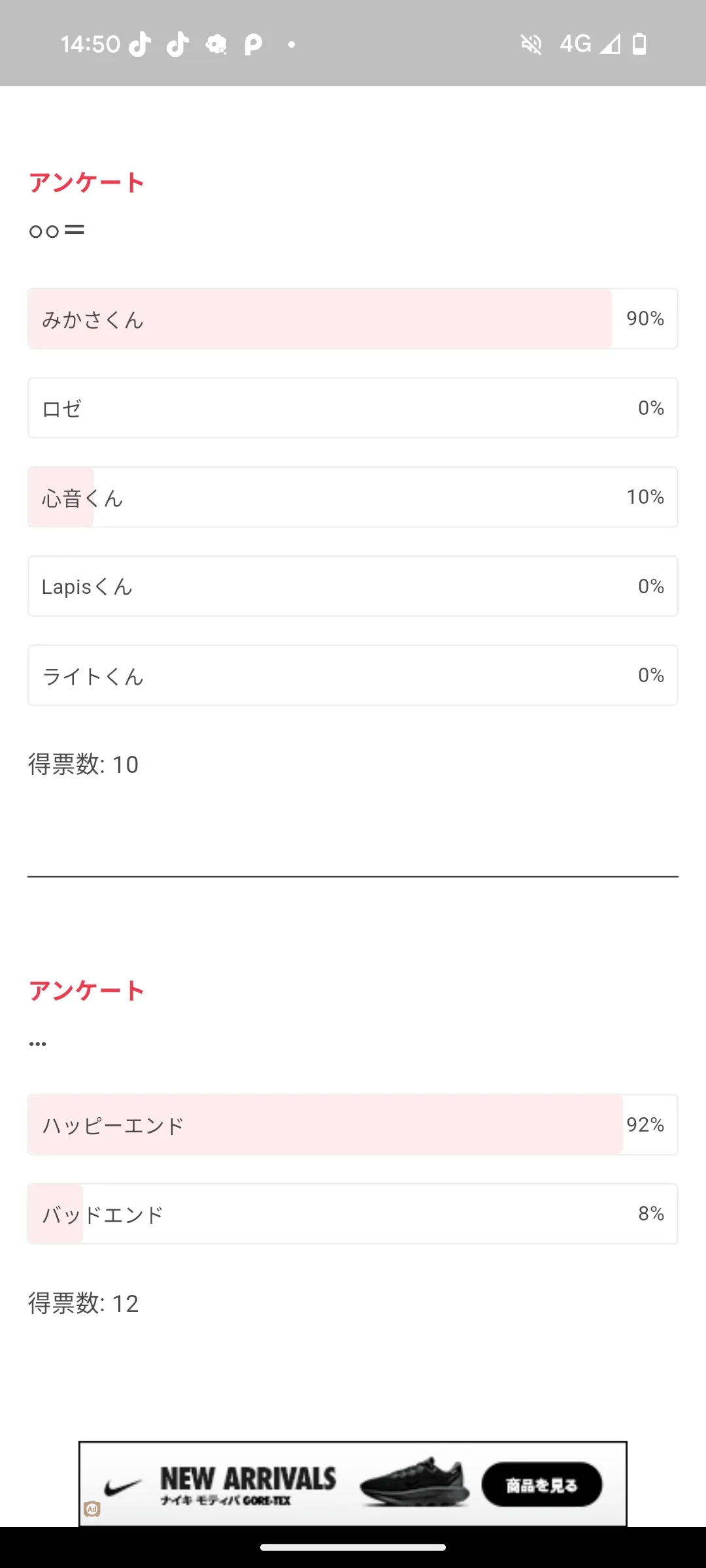Tap the second TikTok notification icon
This screenshot has height=1568, width=706.
[178, 44]
